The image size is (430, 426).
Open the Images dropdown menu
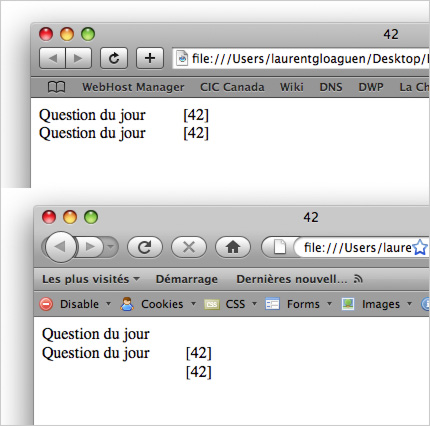[x=409, y=304]
